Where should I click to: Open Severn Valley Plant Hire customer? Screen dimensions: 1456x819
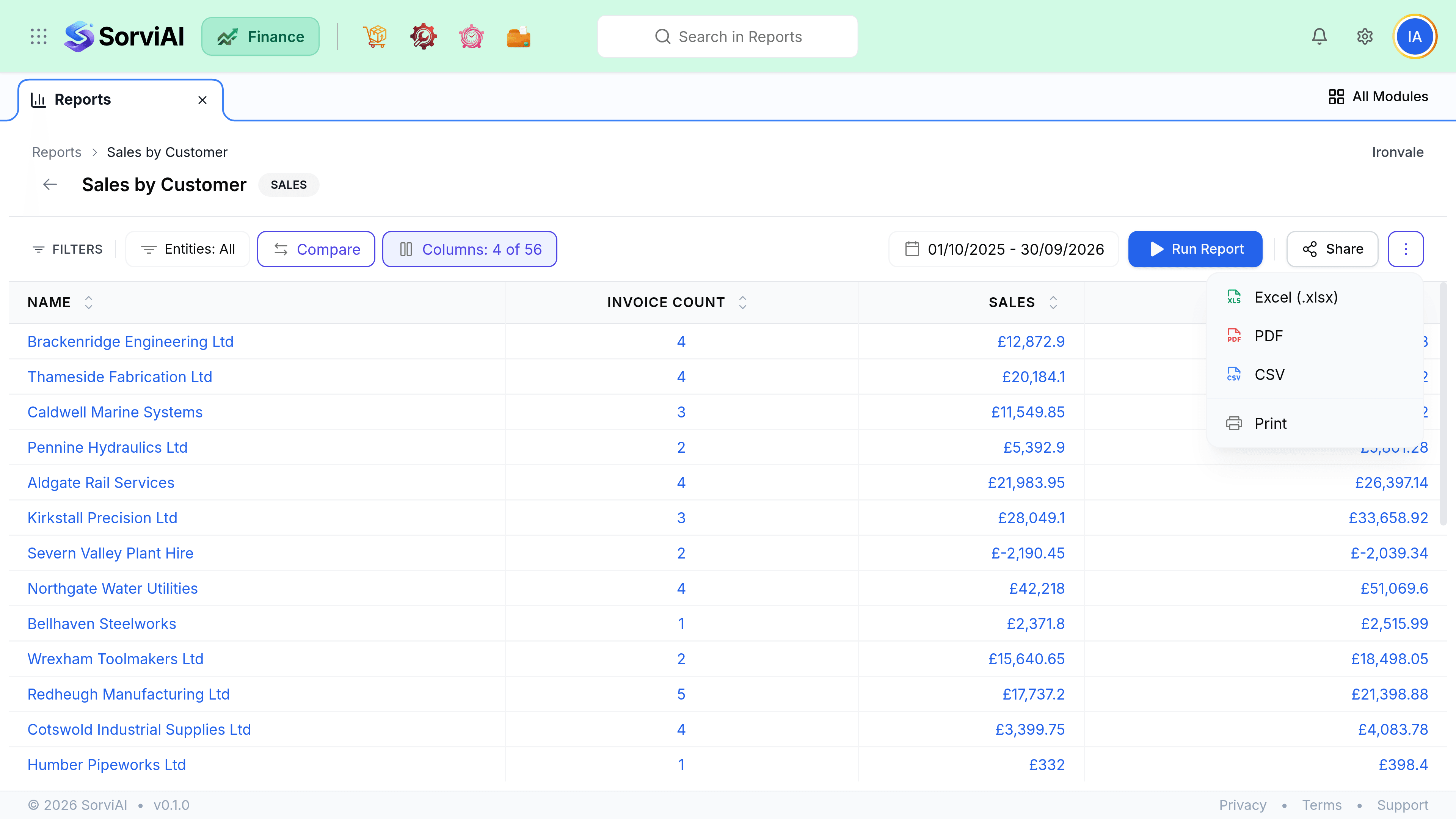[110, 553]
